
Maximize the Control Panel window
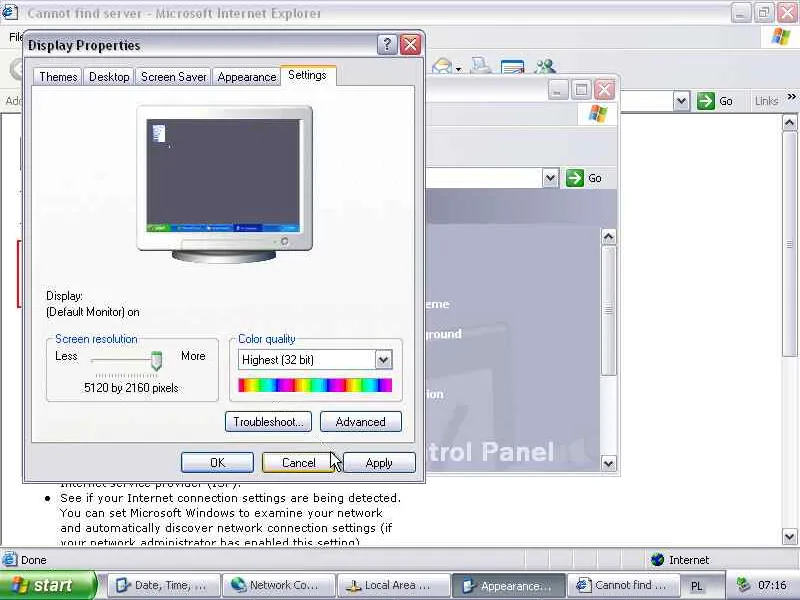pyautogui.click(x=581, y=90)
